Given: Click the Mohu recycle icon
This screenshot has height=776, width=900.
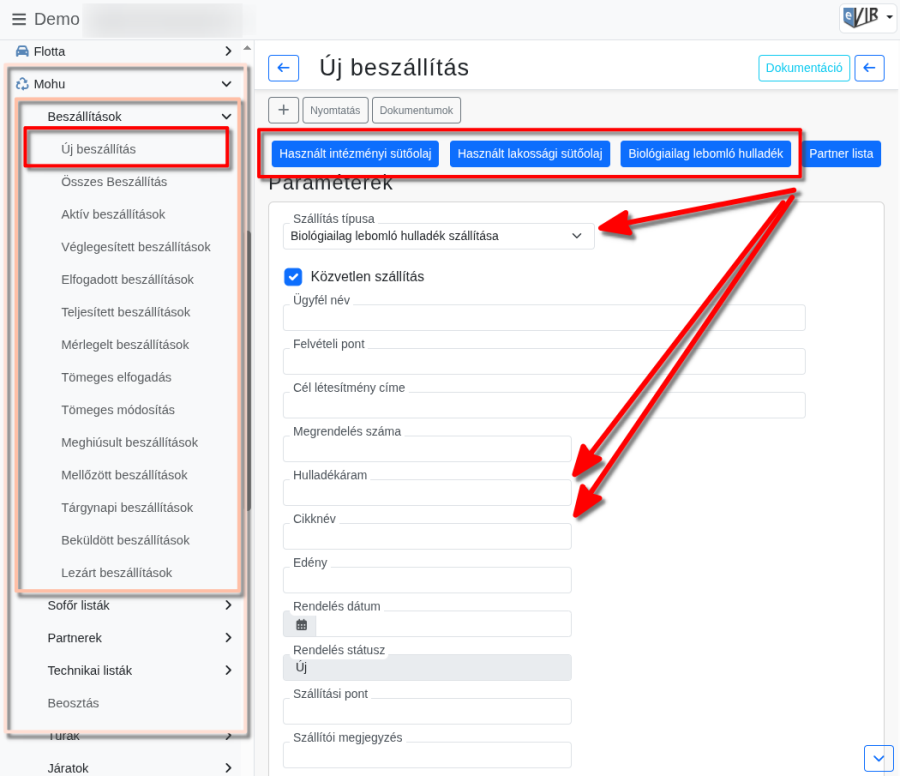Looking at the screenshot, I should (x=22, y=84).
